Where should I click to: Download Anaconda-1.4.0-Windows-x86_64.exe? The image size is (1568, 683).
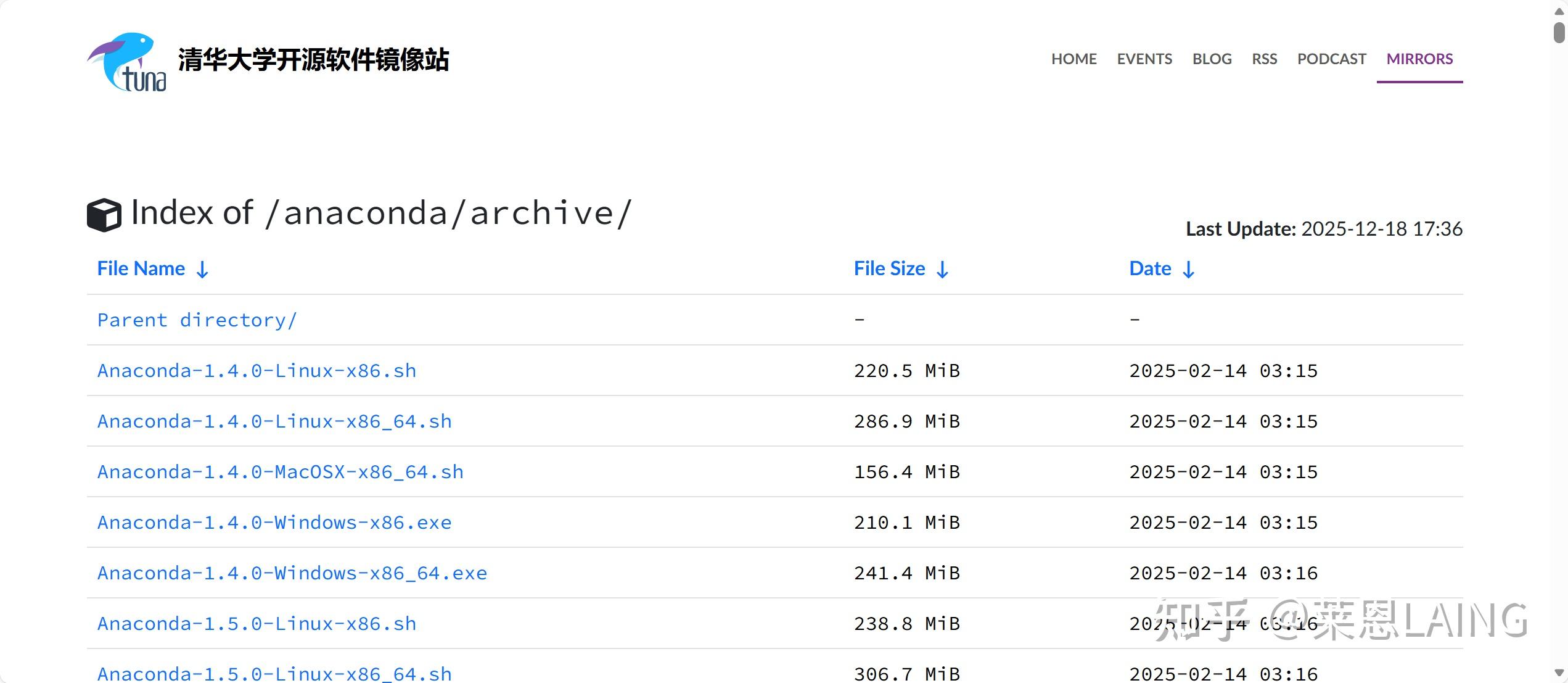pyautogui.click(x=292, y=573)
